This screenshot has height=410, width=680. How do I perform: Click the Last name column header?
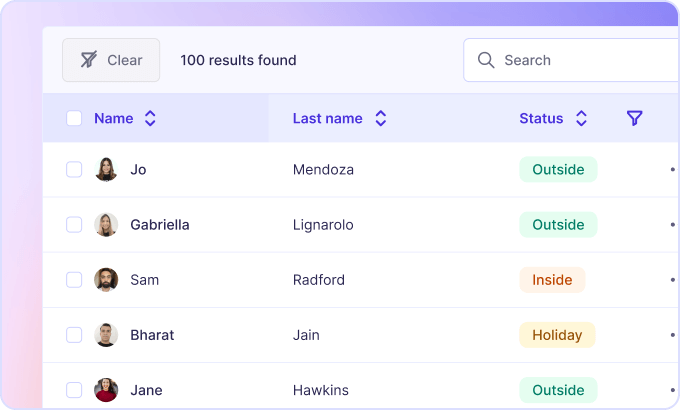click(x=327, y=118)
